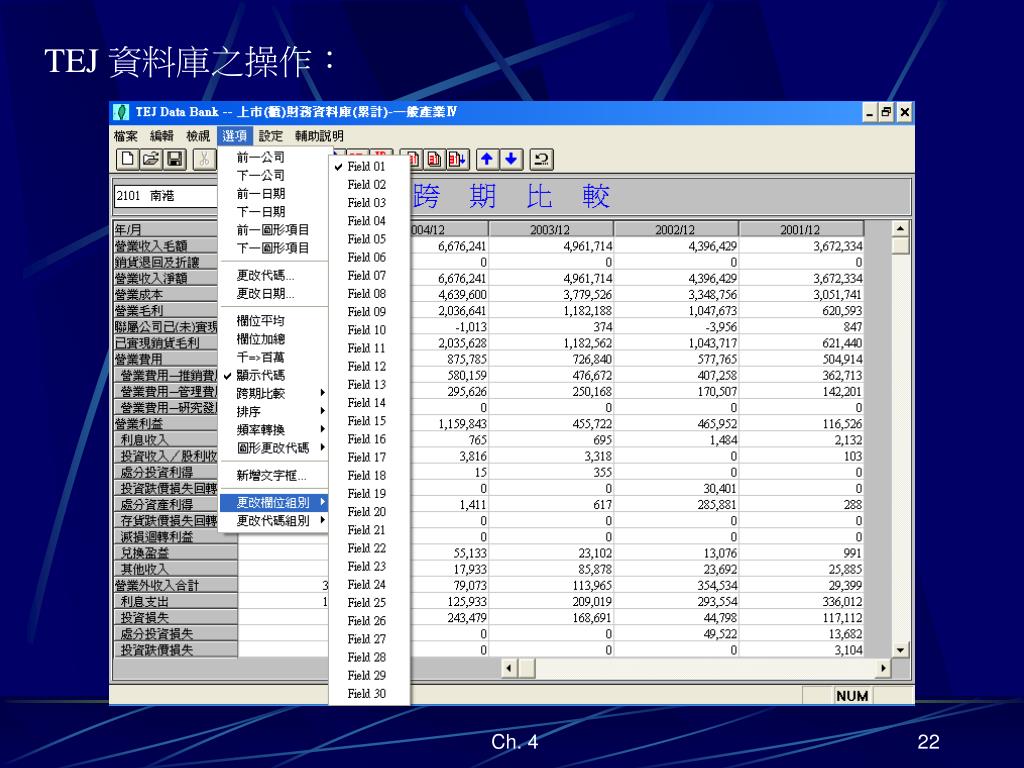Viewport: 1024px width, 768px height.
Task: Click the 2001/12 column header
Action: click(x=801, y=229)
